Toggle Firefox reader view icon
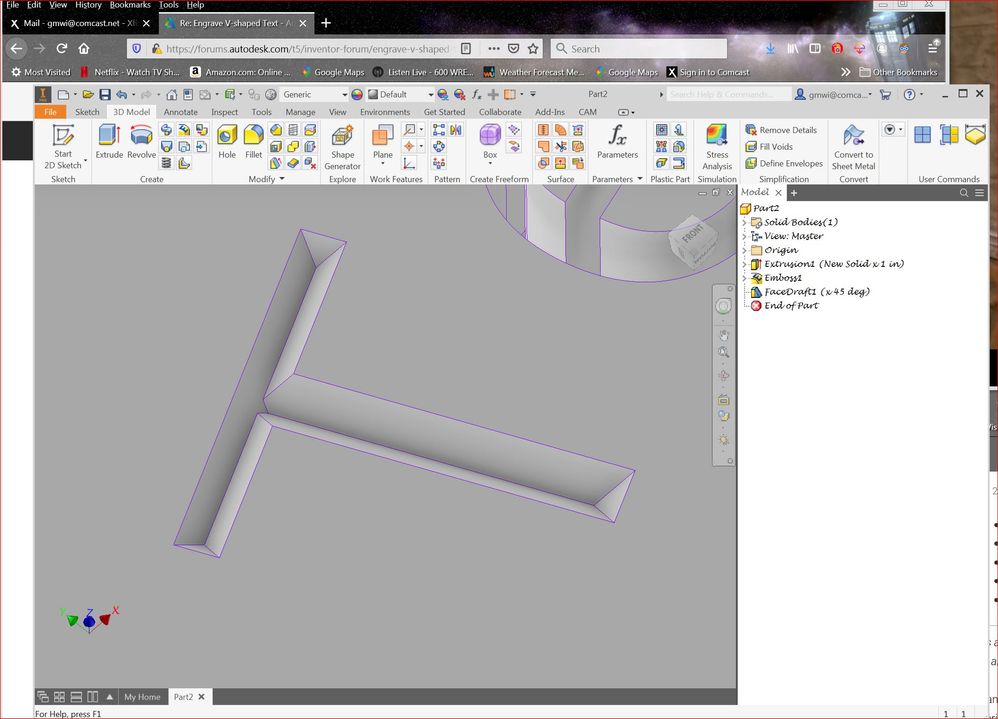Viewport: 998px width, 719px height. [466, 48]
